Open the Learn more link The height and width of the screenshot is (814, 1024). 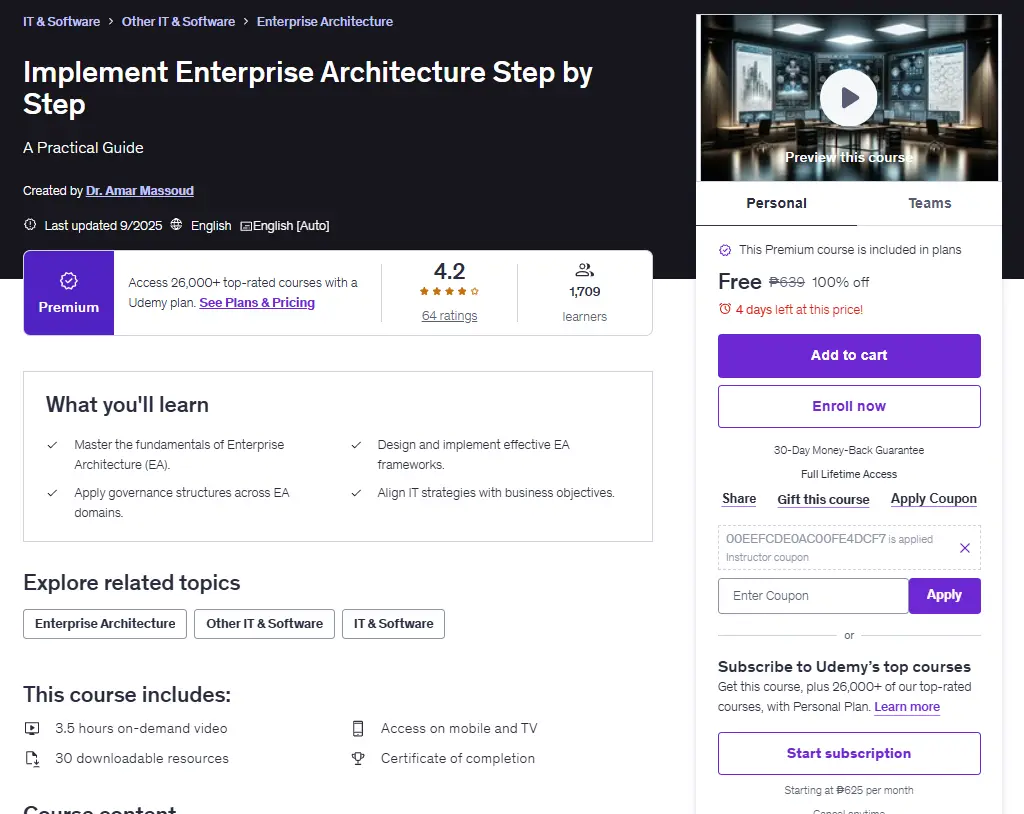906,707
